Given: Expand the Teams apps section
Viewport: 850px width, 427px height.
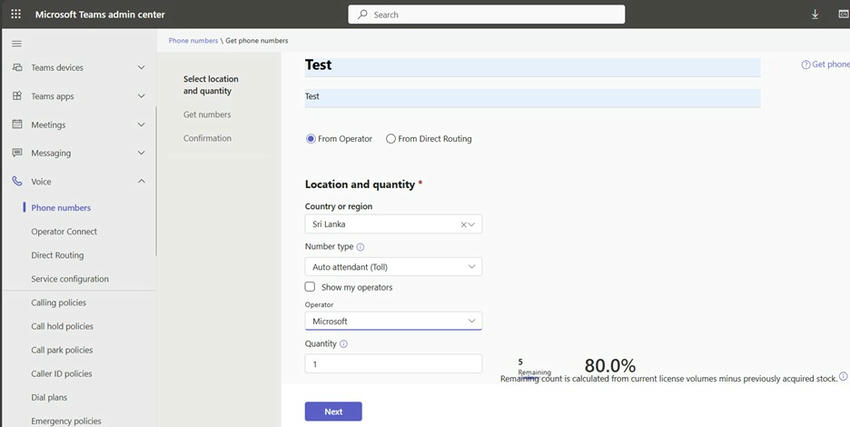Looking at the screenshot, I should point(141,96).
